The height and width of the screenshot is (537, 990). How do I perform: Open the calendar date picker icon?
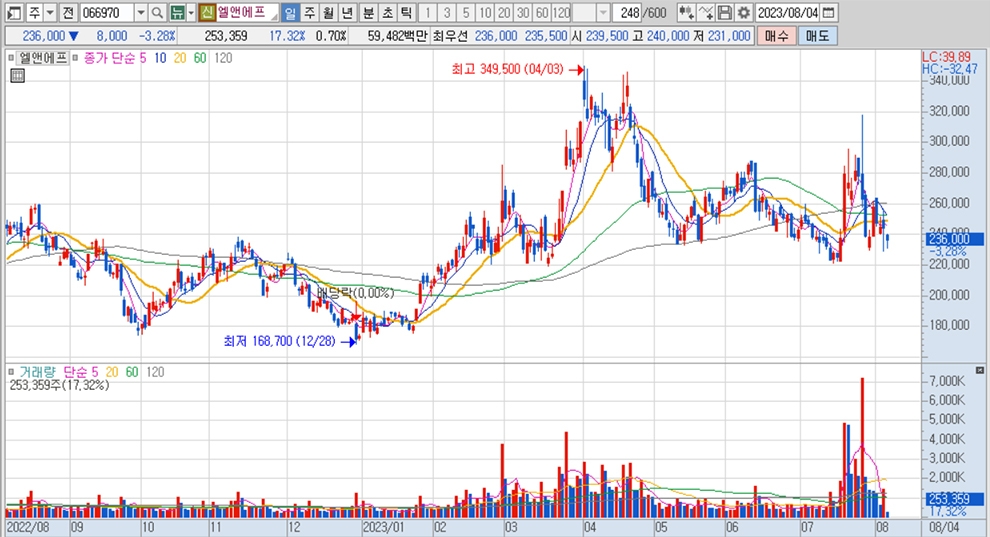[x=827, y=13]
